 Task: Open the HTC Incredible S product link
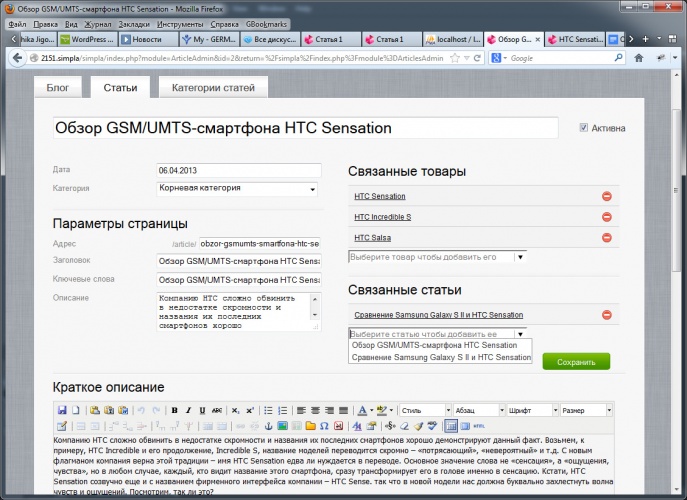coord(382,217)
